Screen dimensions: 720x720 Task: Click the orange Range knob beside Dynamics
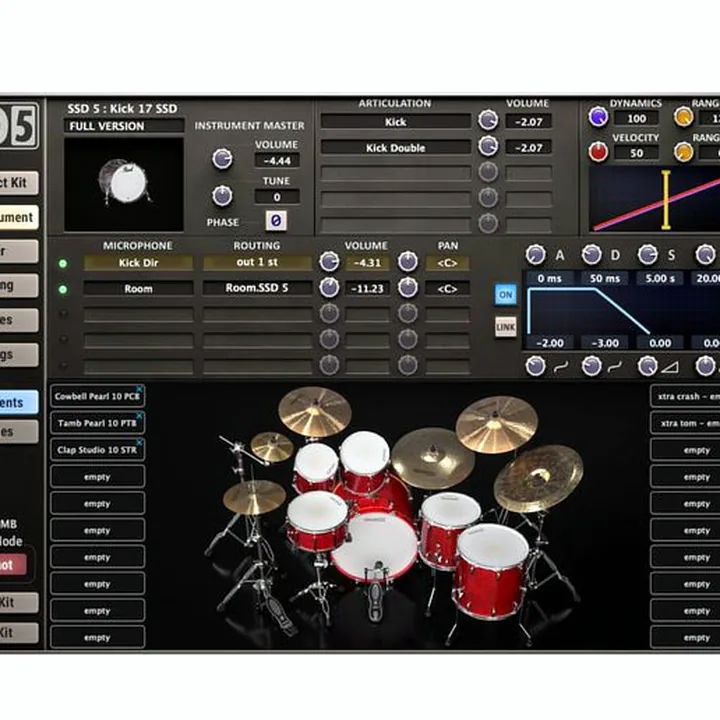pyautogui.click(x=683, y=117)
